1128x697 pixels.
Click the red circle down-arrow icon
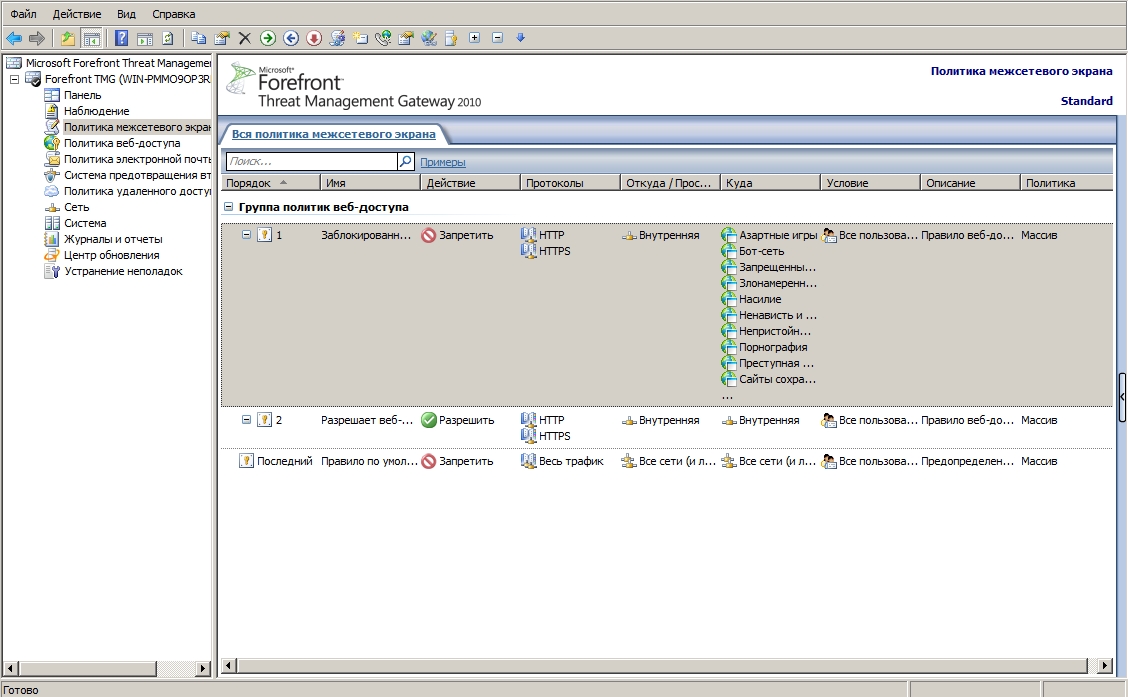(314, 38)
